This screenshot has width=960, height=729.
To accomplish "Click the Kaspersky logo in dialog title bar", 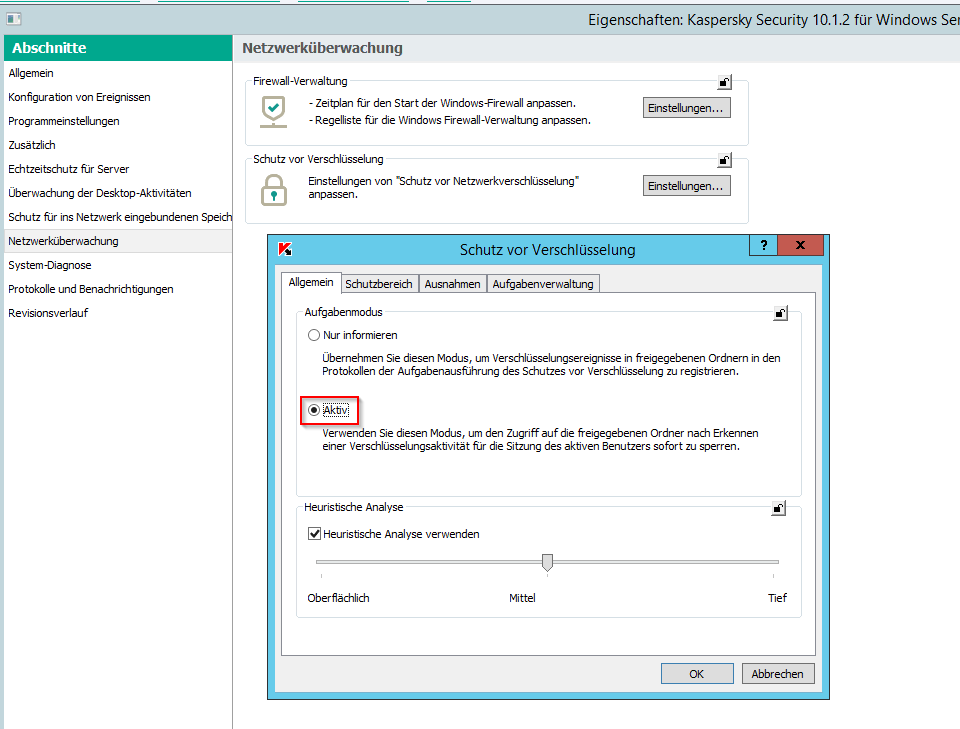I will (x=285, y=249).
